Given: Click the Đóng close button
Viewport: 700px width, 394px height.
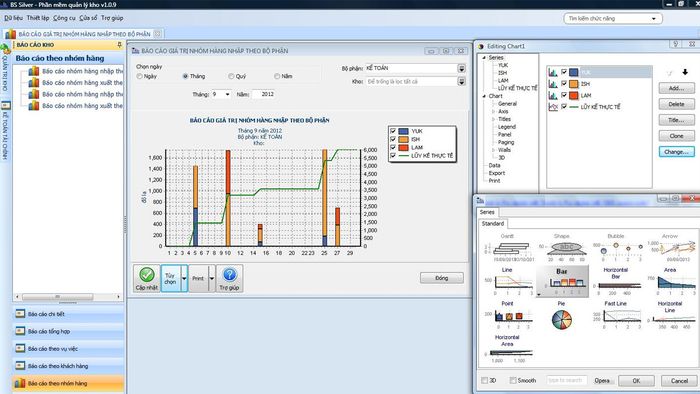Looking at the screenshot, I should tap(442, 278).
